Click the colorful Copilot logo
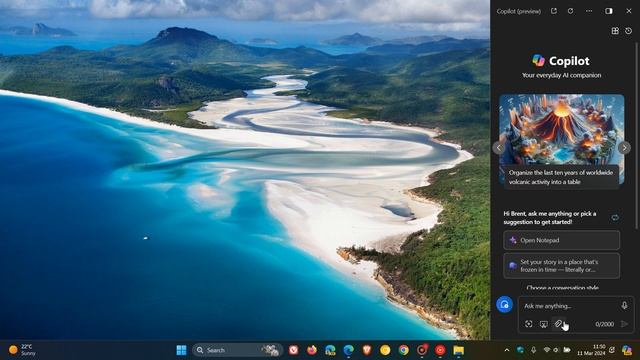This screenshot has height=360, width=640. pyautogui.click(x=538, y=61)
